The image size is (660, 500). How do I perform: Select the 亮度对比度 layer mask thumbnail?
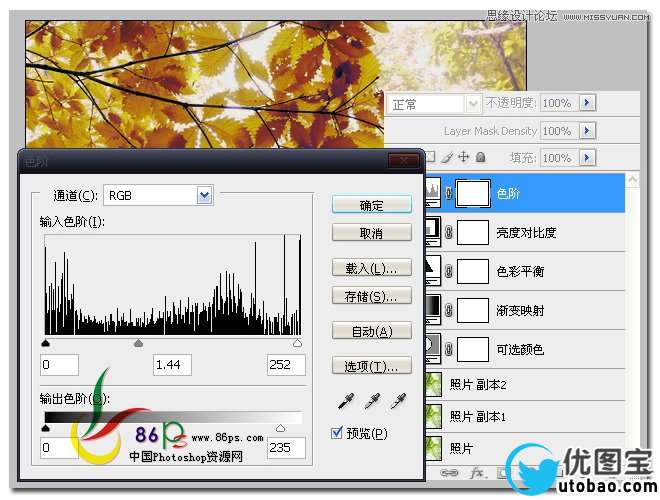click(473, 232)
